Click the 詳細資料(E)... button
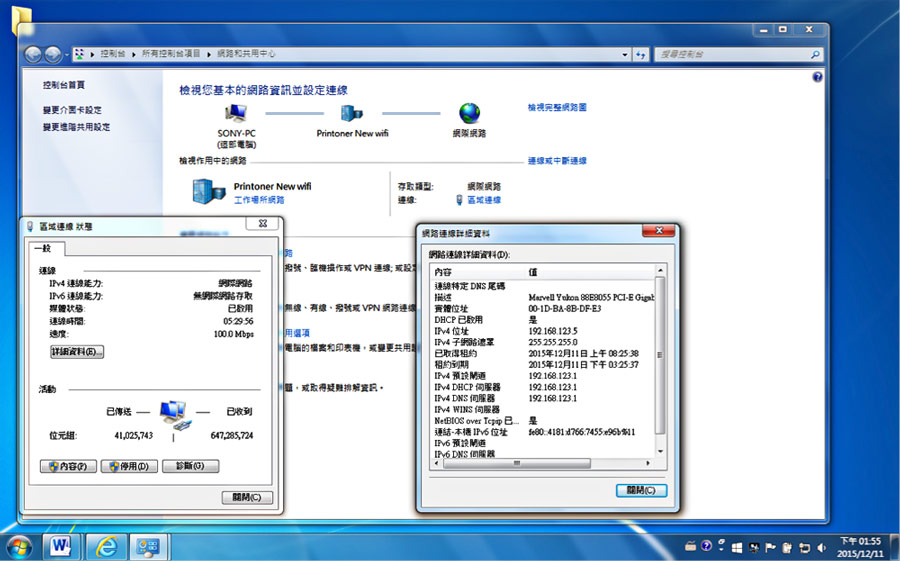Image resolution: width=900 pixels, height=561 pixels. point(77,351)
